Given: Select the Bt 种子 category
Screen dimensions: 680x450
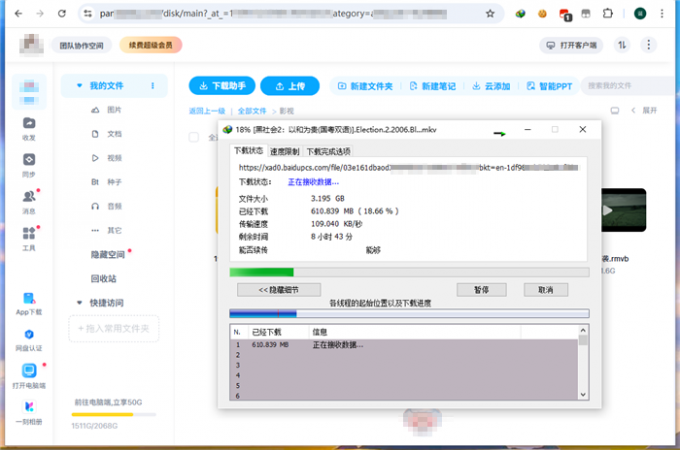Looking at the screenshot, I should coord(106,182).
